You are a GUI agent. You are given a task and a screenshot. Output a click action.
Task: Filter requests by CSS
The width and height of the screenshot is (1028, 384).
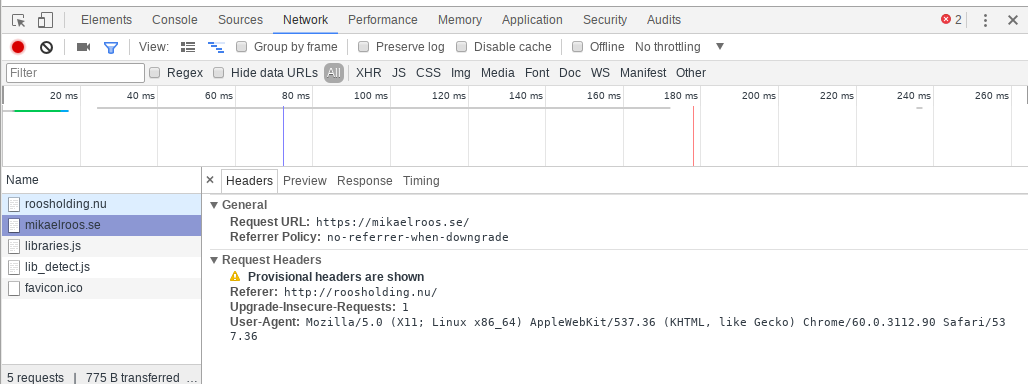tap(428, 73)
